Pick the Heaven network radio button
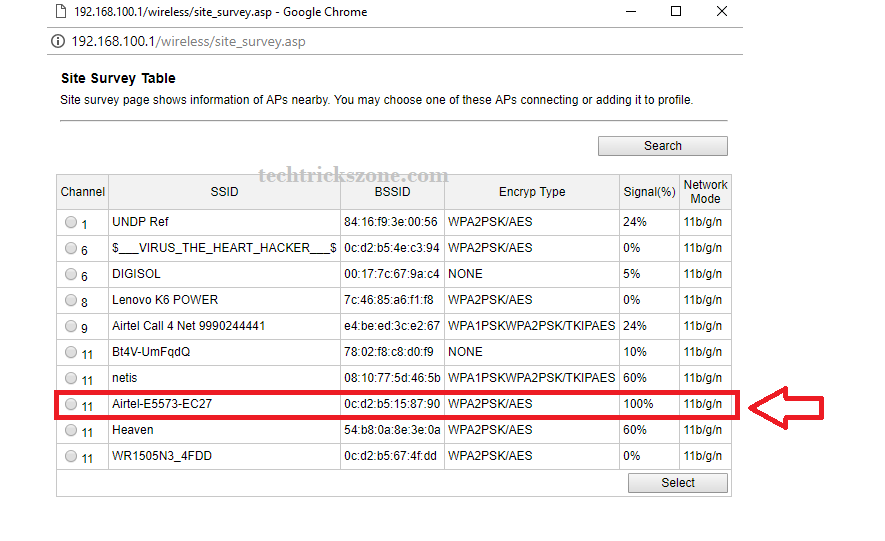Viewport: 885px width, 541px height. 71,430
